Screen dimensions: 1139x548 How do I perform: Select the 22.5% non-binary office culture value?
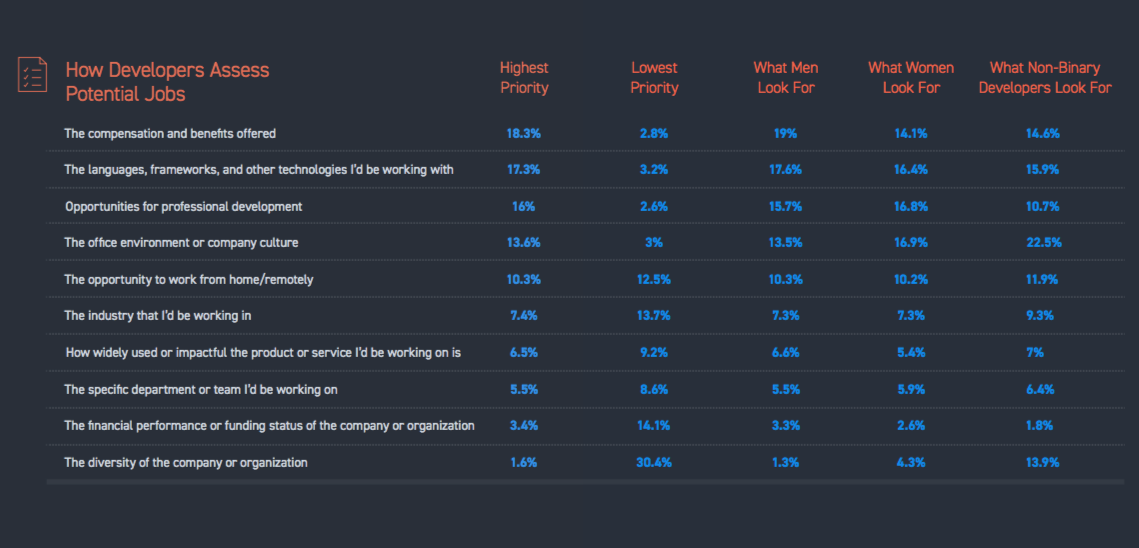tap(1043, 243)
